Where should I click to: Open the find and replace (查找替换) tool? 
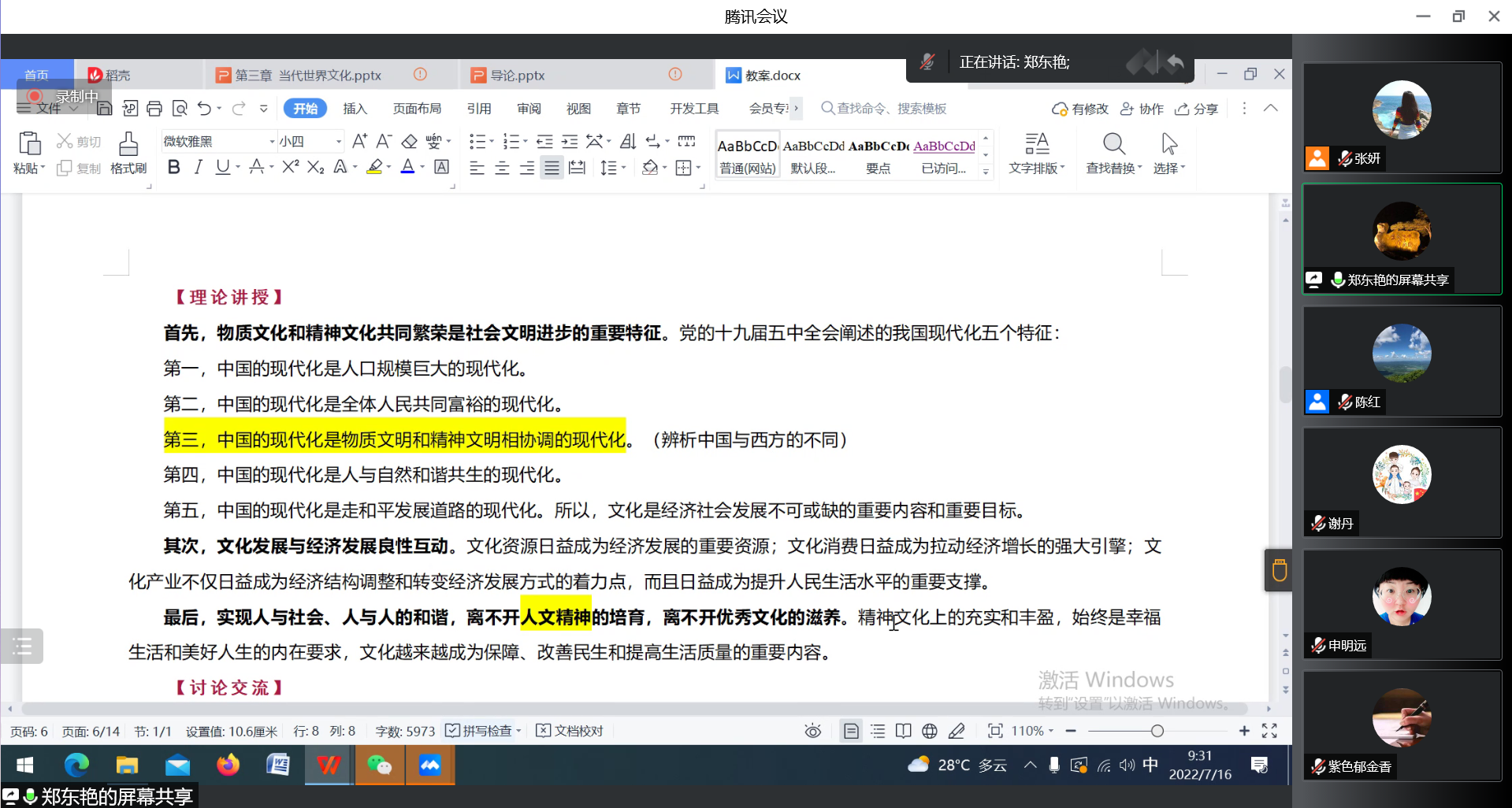tap(1113, 153)
